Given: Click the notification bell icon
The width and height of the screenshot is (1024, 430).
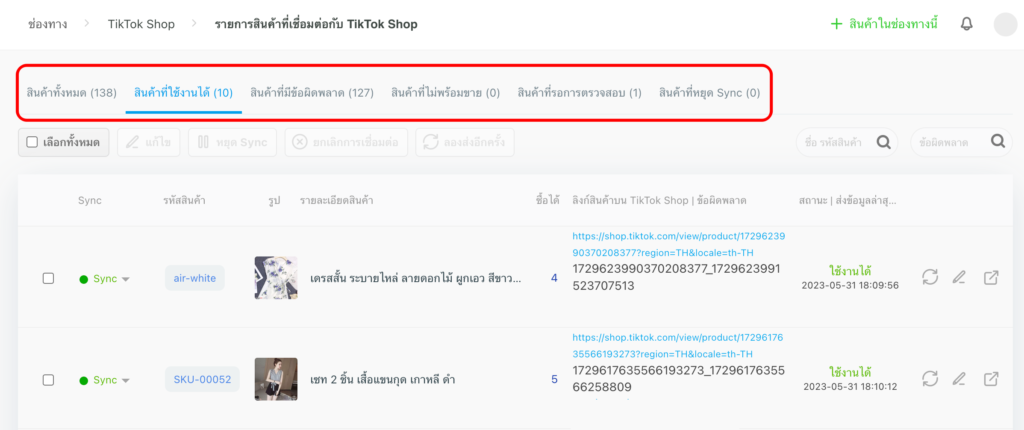Looking at the screenshot, I should tap(966, 24).
